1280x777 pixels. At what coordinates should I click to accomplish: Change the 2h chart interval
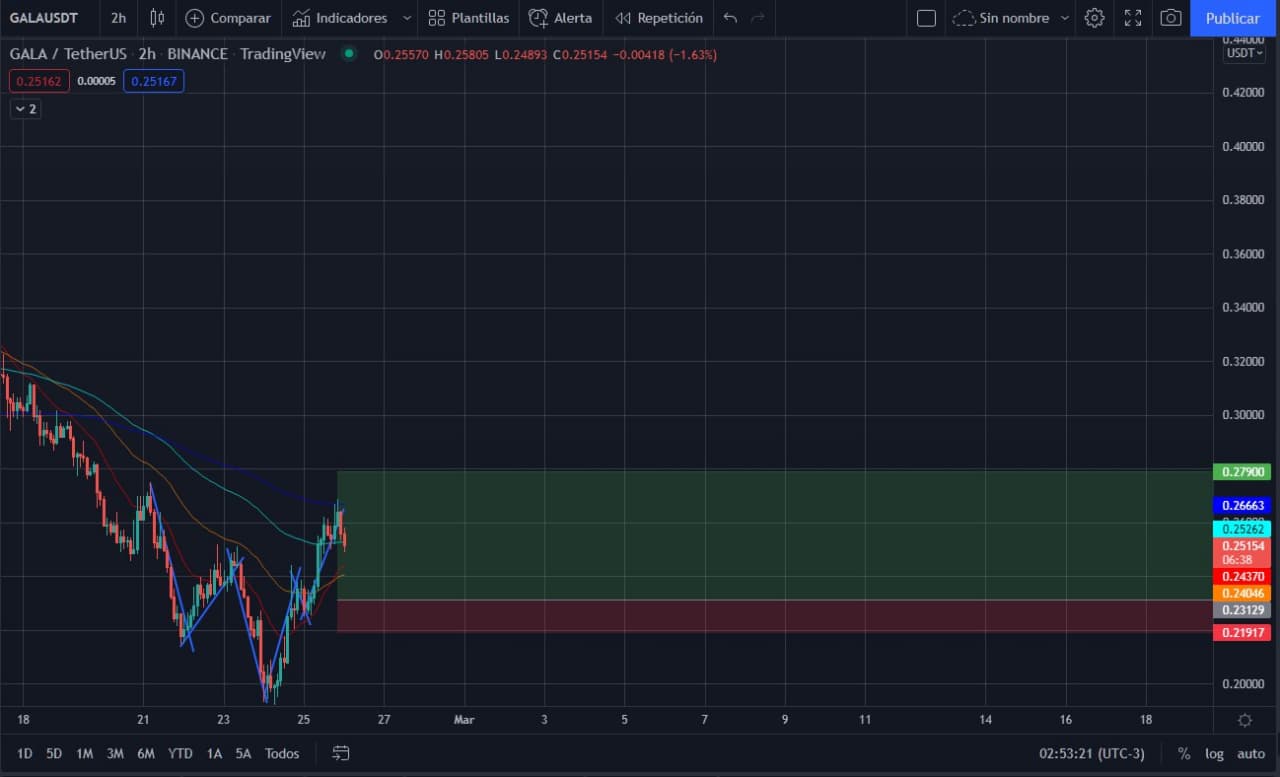point(118,18)
